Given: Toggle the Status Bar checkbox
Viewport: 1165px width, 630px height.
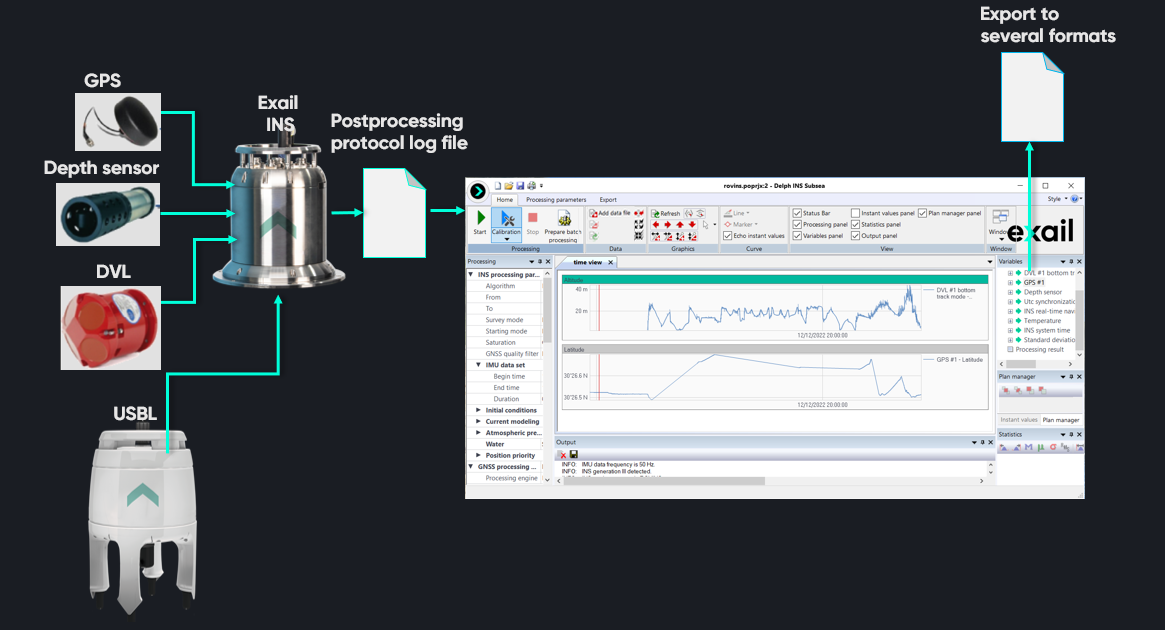Looking at the screenshot, I should click(x=797, y=213).
